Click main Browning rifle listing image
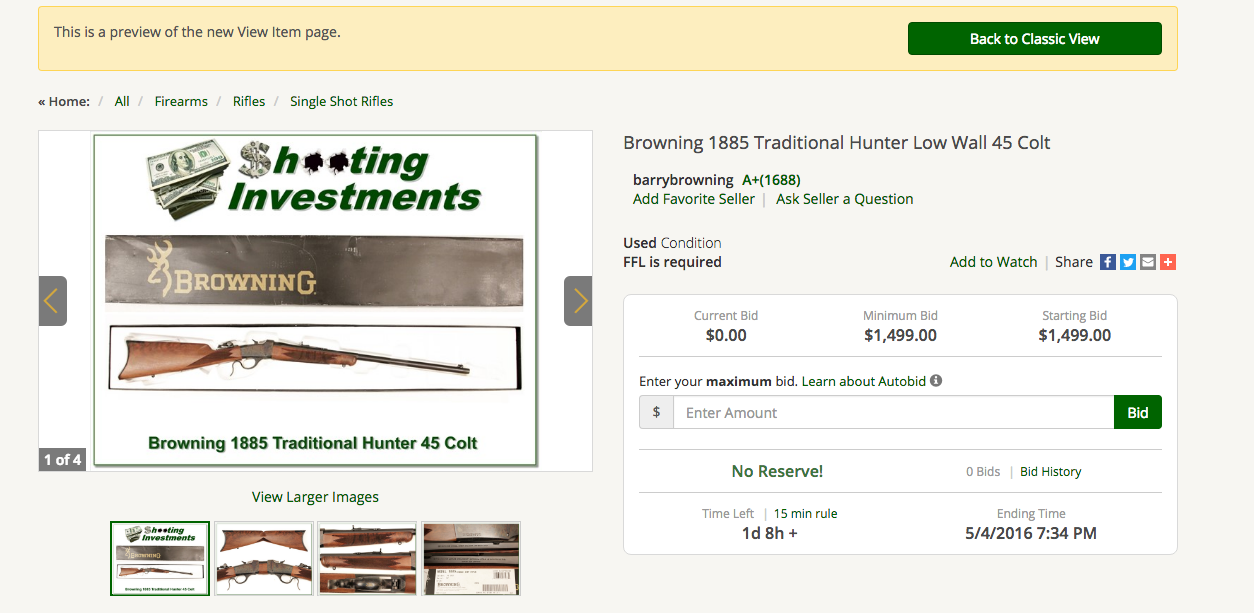The width and height of the screenshot is (1254, 613). (315, 300)
